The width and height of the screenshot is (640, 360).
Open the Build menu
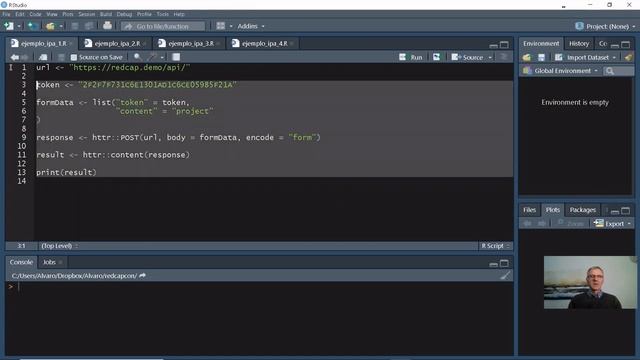tap(106, 14)
